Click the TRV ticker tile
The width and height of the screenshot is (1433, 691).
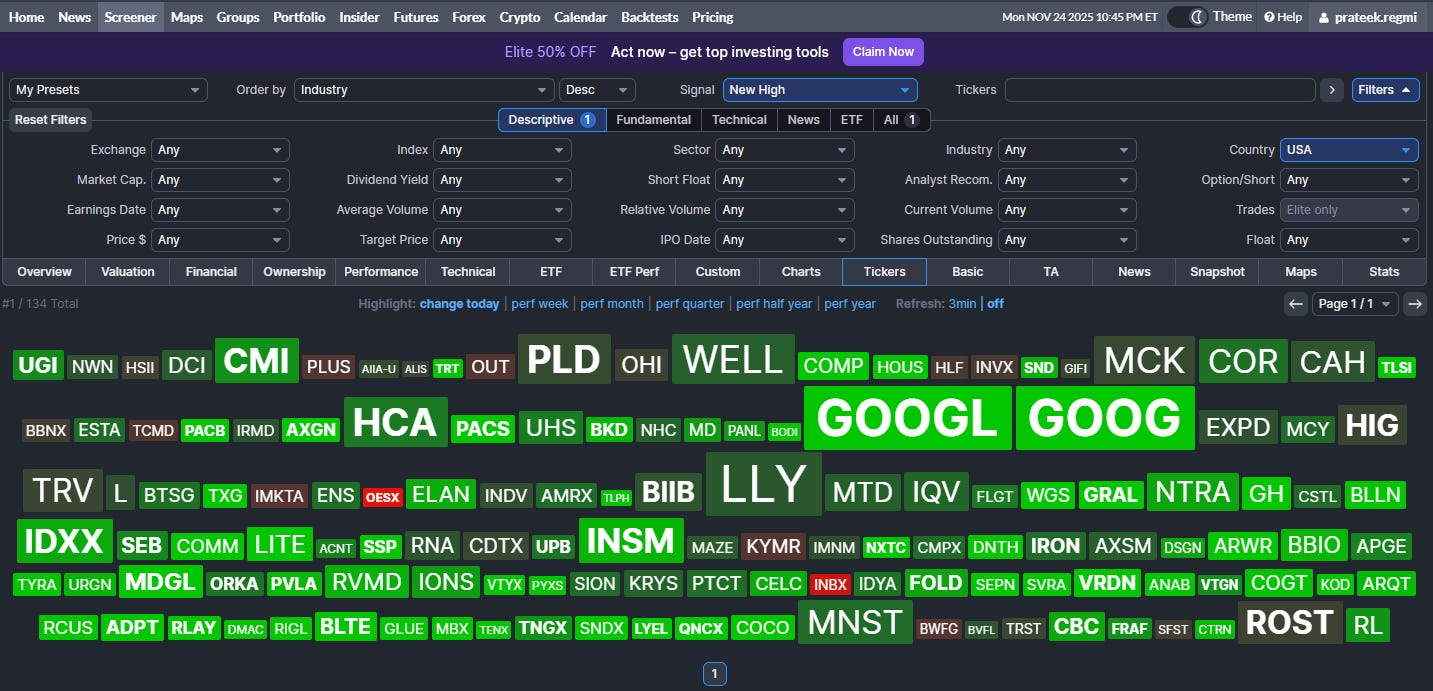pos(63,491)
